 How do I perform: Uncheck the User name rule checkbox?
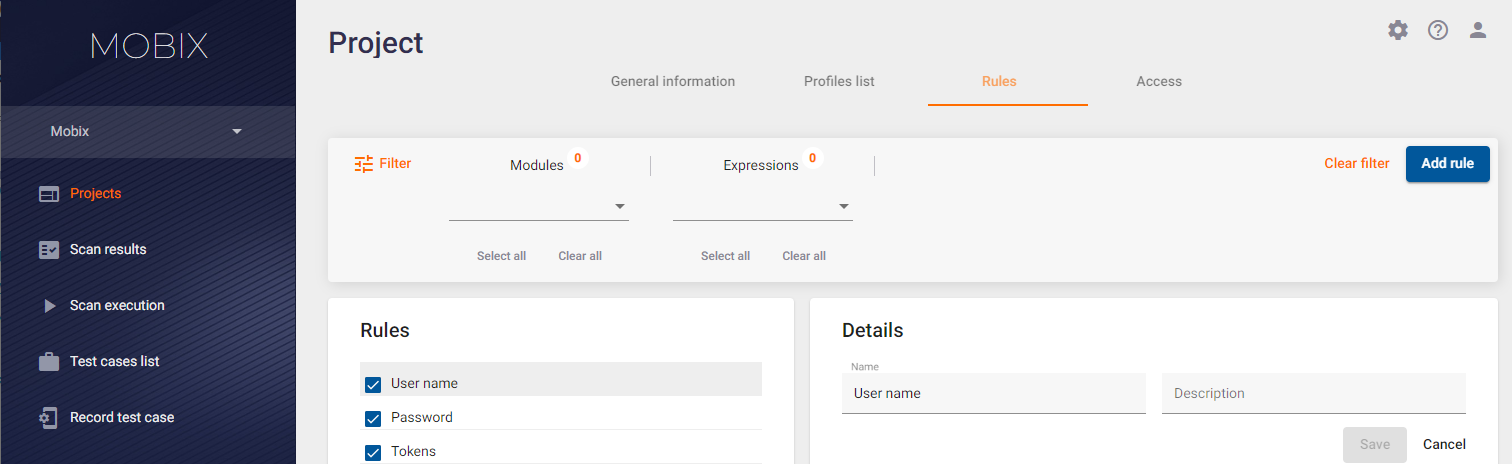(373, 384)
